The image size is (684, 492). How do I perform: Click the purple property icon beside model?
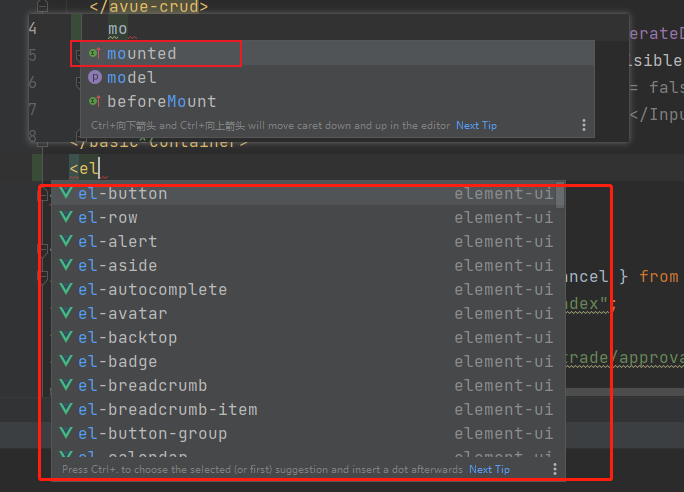95,77
